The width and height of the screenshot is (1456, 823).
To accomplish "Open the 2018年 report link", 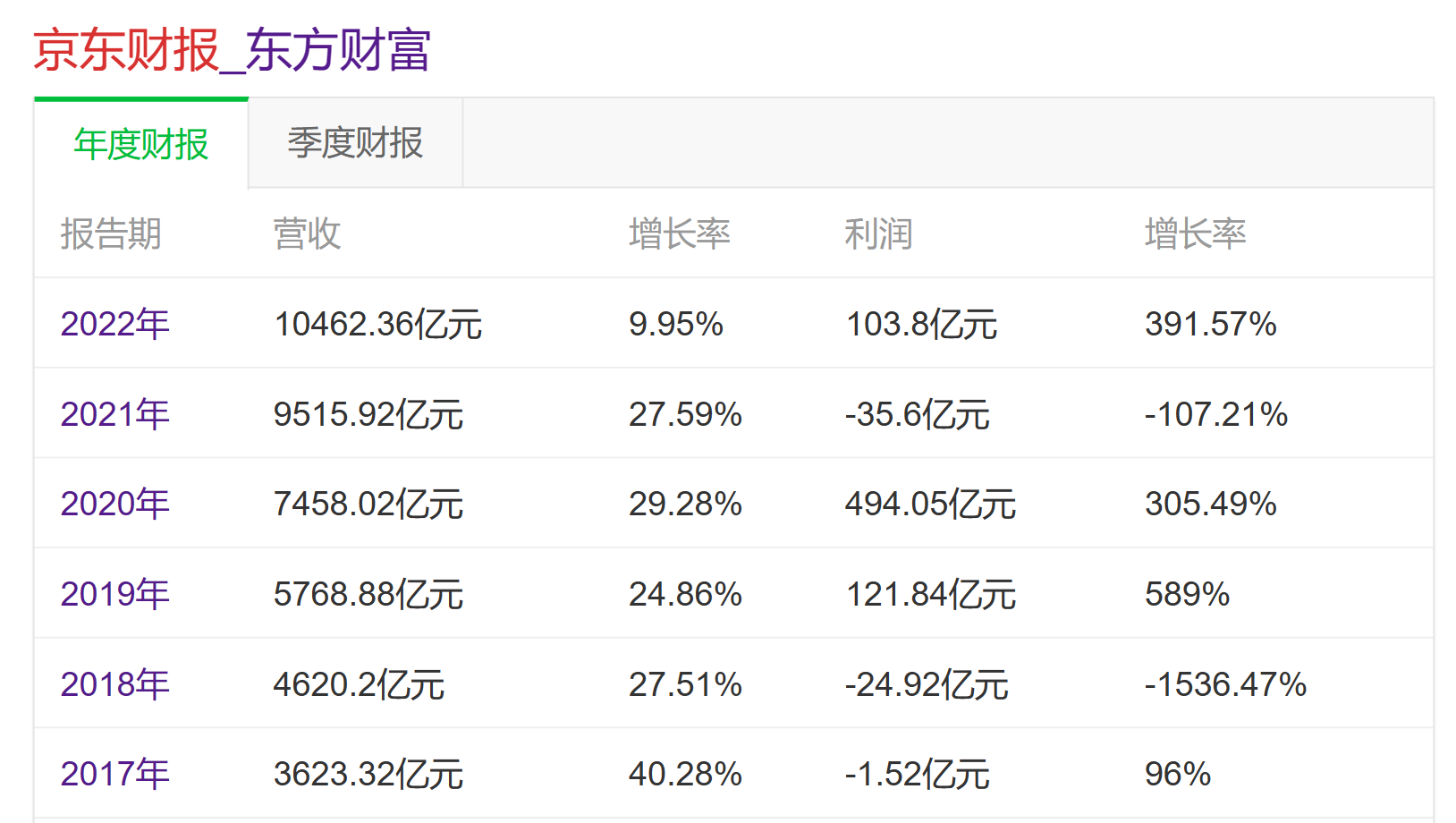I will [114, 684].
